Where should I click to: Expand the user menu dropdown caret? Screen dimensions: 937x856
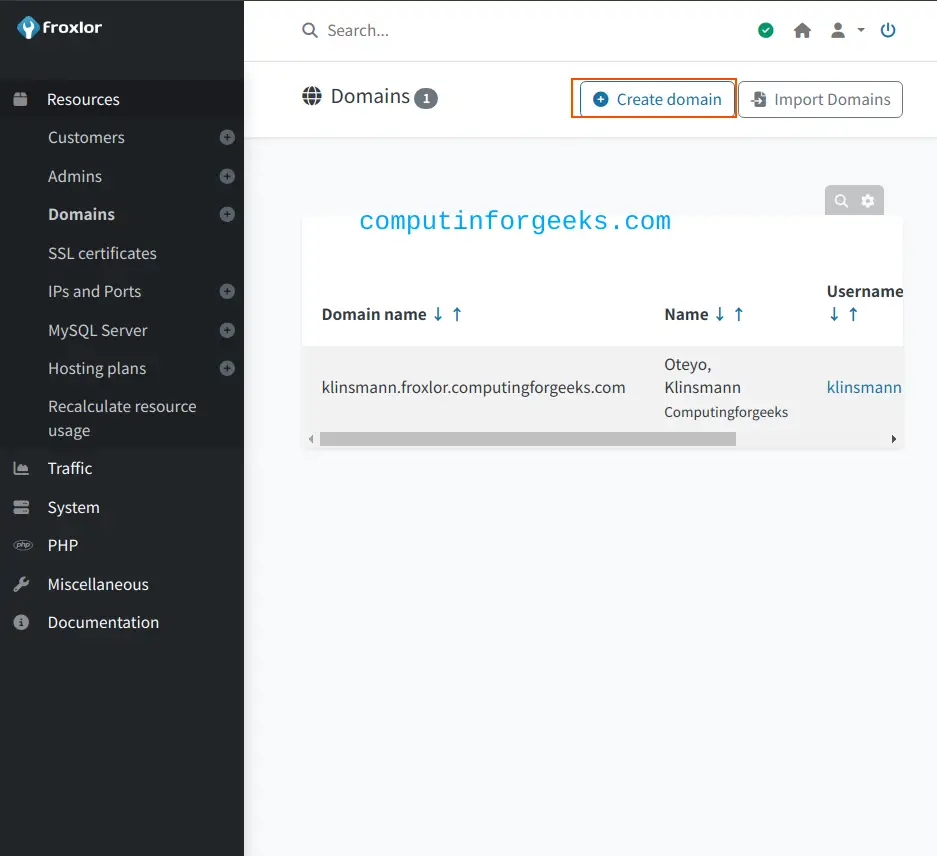(x=861, y=29)
